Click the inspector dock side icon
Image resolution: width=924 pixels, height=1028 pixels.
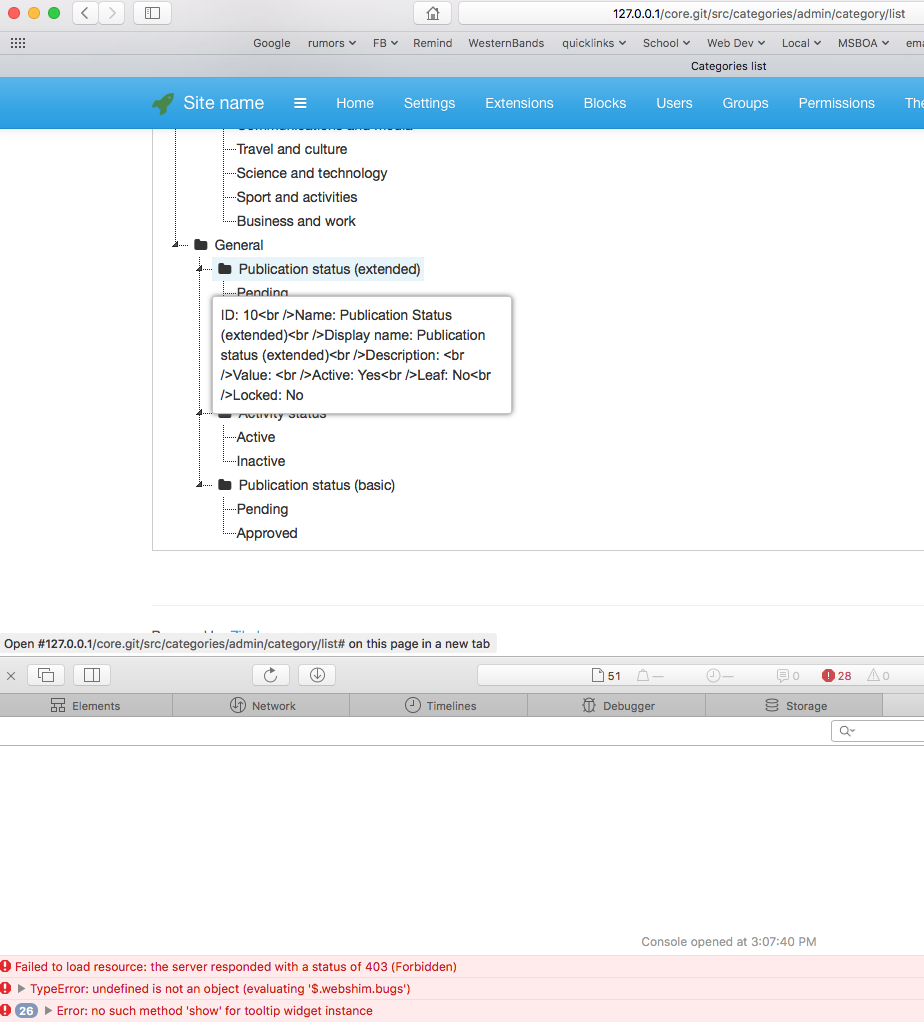point(92,675)
